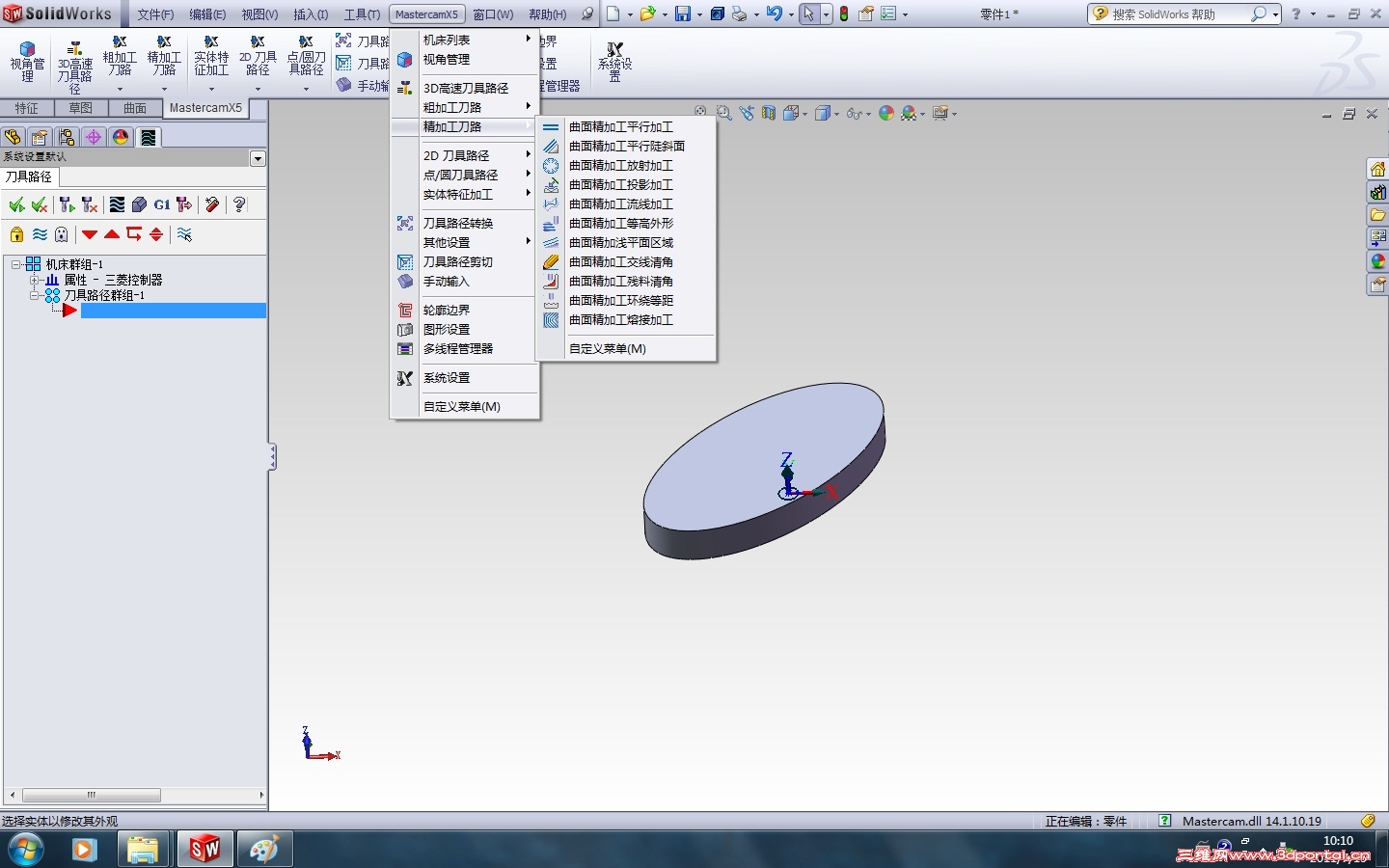Click the black wave backplot icon
Screen dimensions: 1389x868
[x=117, y=204]
